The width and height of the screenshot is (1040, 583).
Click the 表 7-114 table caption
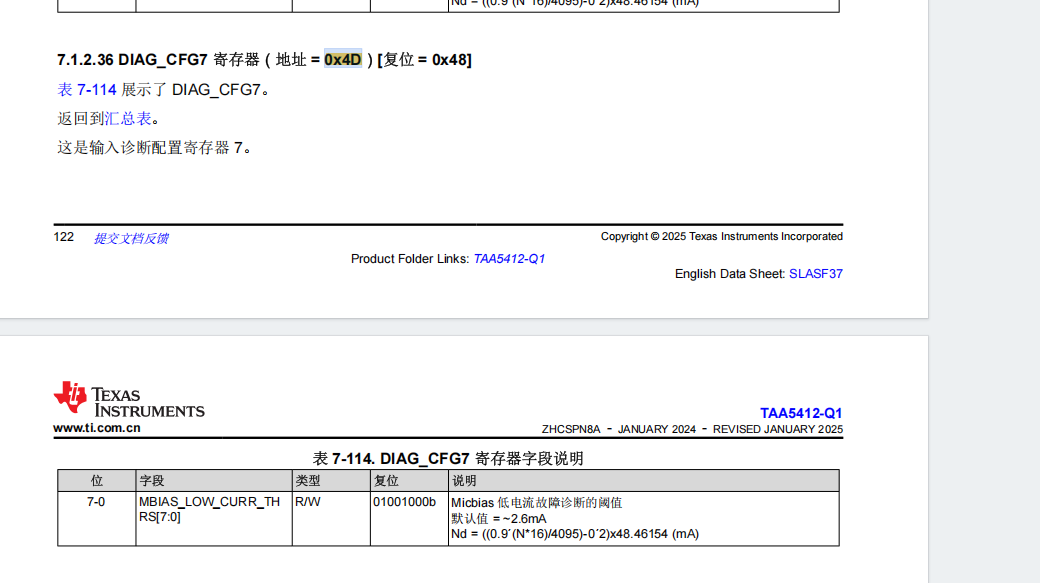point(448,458)
